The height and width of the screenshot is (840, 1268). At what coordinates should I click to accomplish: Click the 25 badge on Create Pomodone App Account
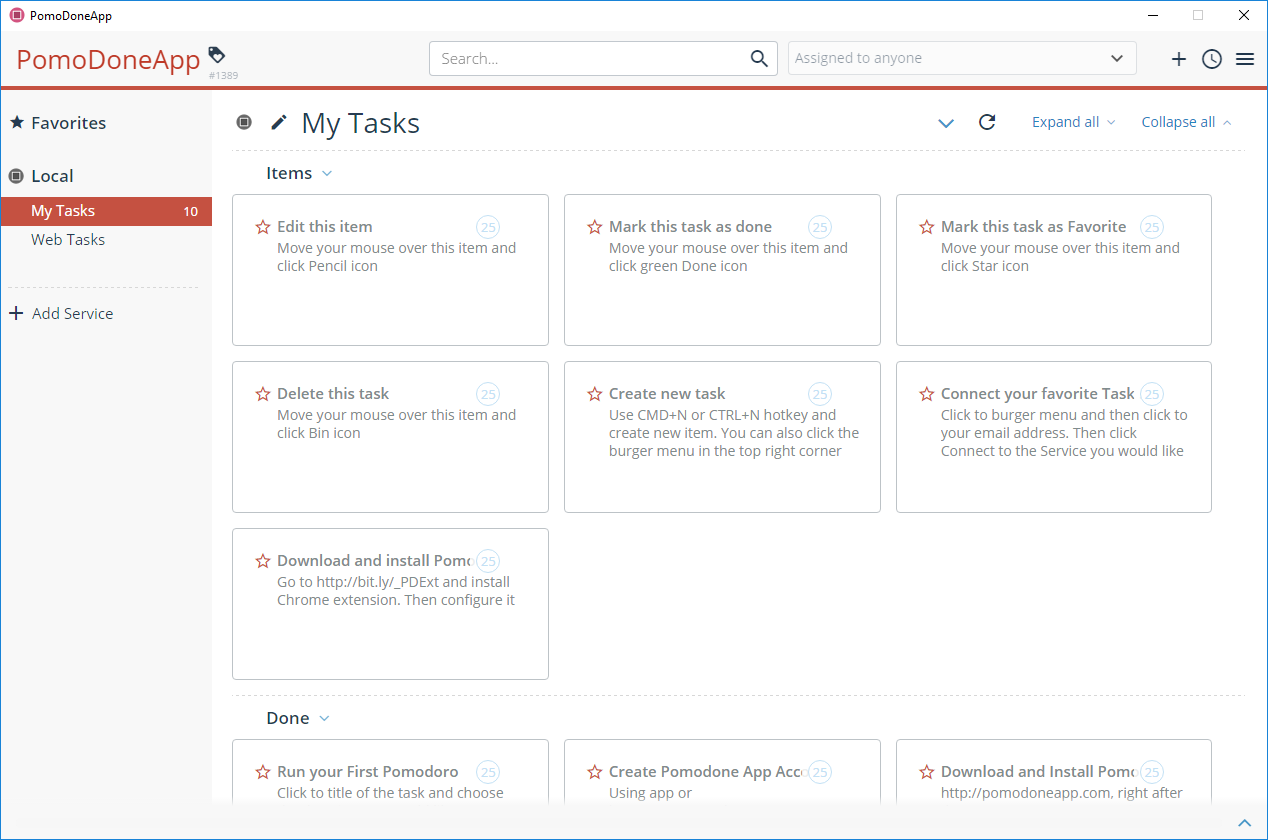coord(820,772)
